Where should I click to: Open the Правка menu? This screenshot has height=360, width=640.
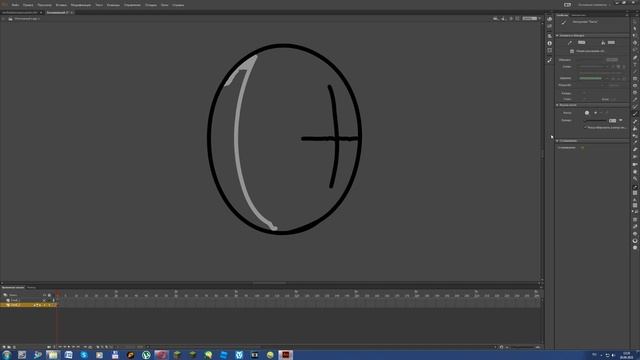[x=28, y=5]
